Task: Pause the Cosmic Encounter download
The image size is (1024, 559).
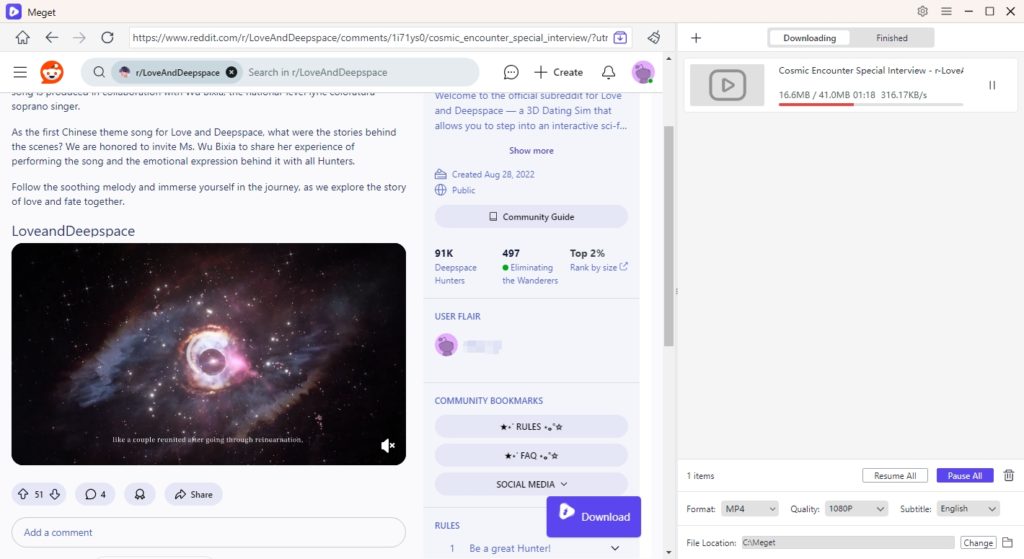Action: pyautogui.click(x=992, y=85)
